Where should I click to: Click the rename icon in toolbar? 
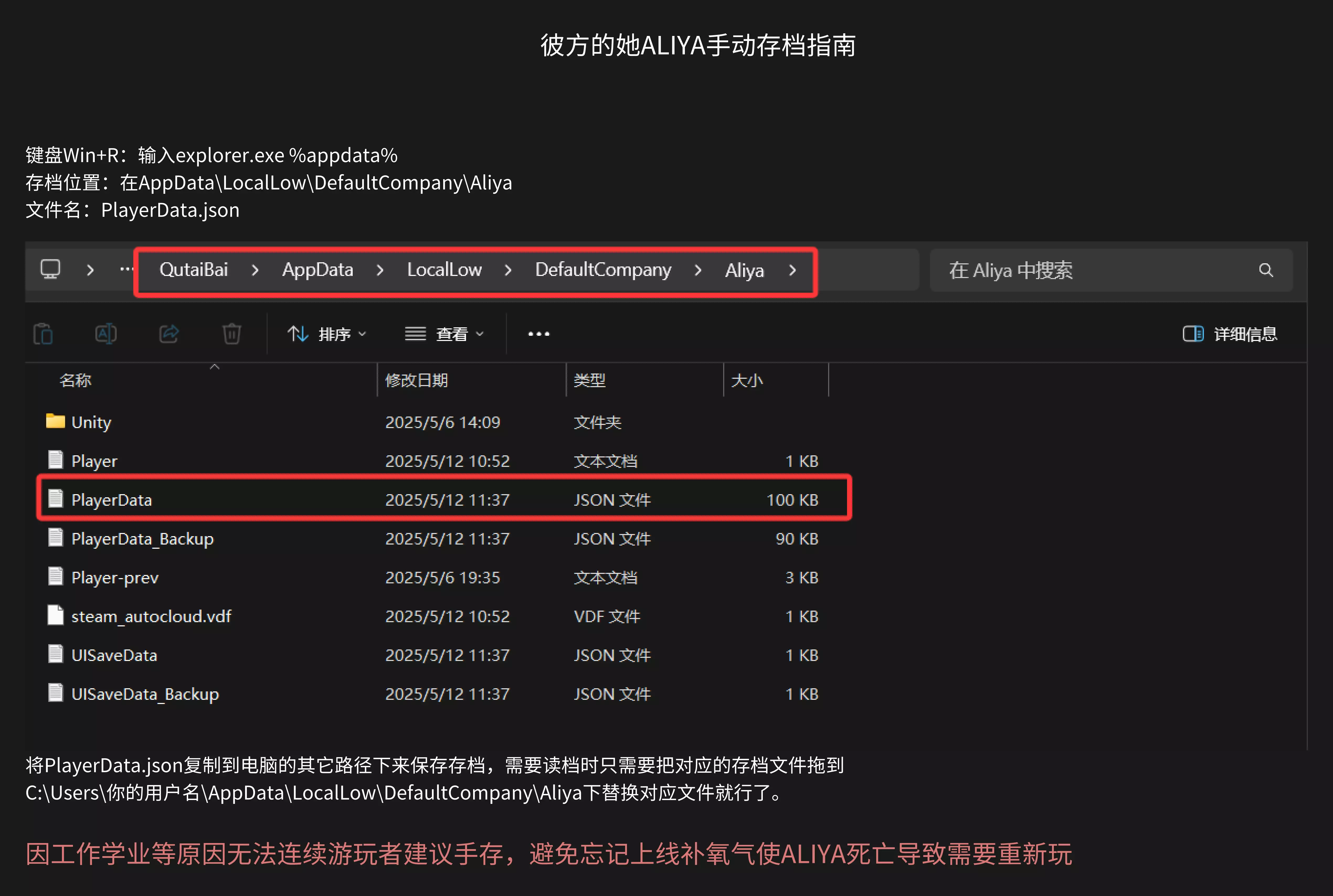click(106, 334)
